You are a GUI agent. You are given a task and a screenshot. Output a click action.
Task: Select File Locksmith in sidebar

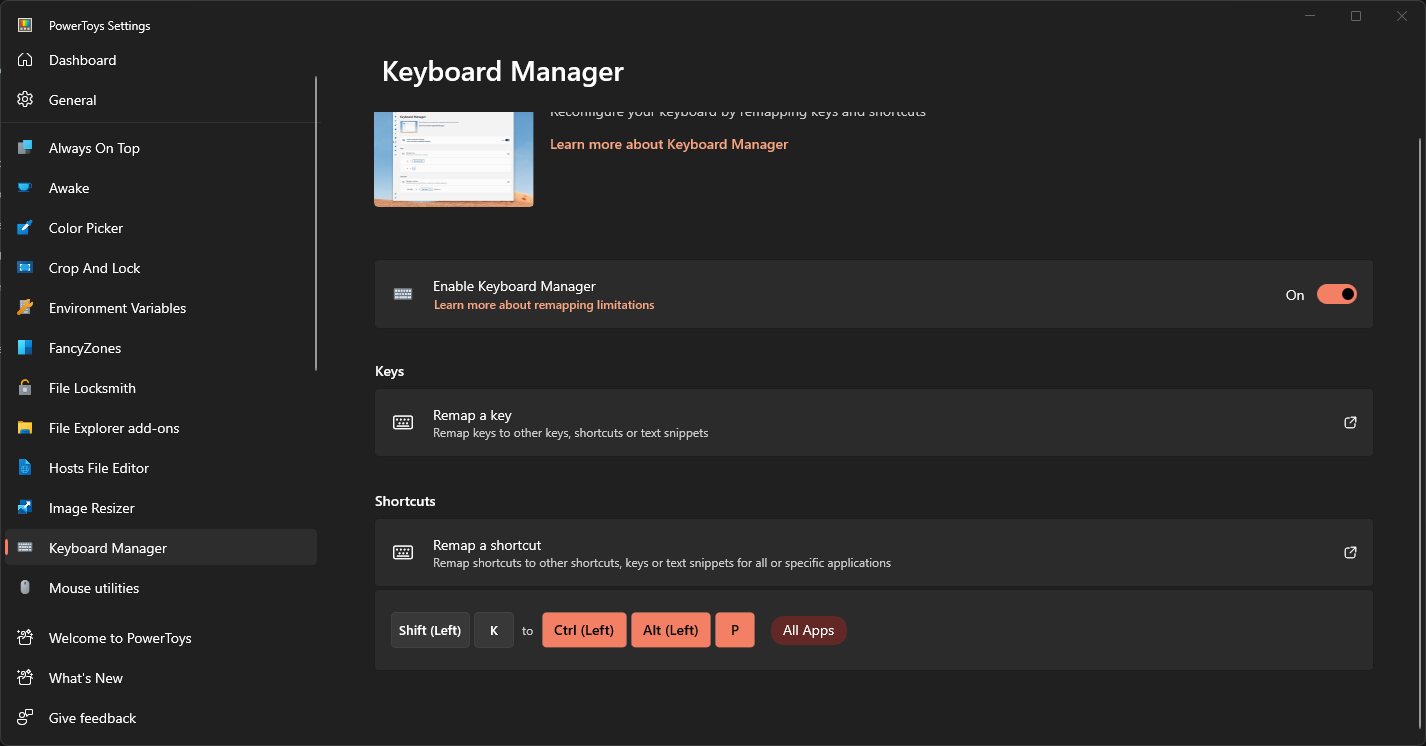coord(161,388)
